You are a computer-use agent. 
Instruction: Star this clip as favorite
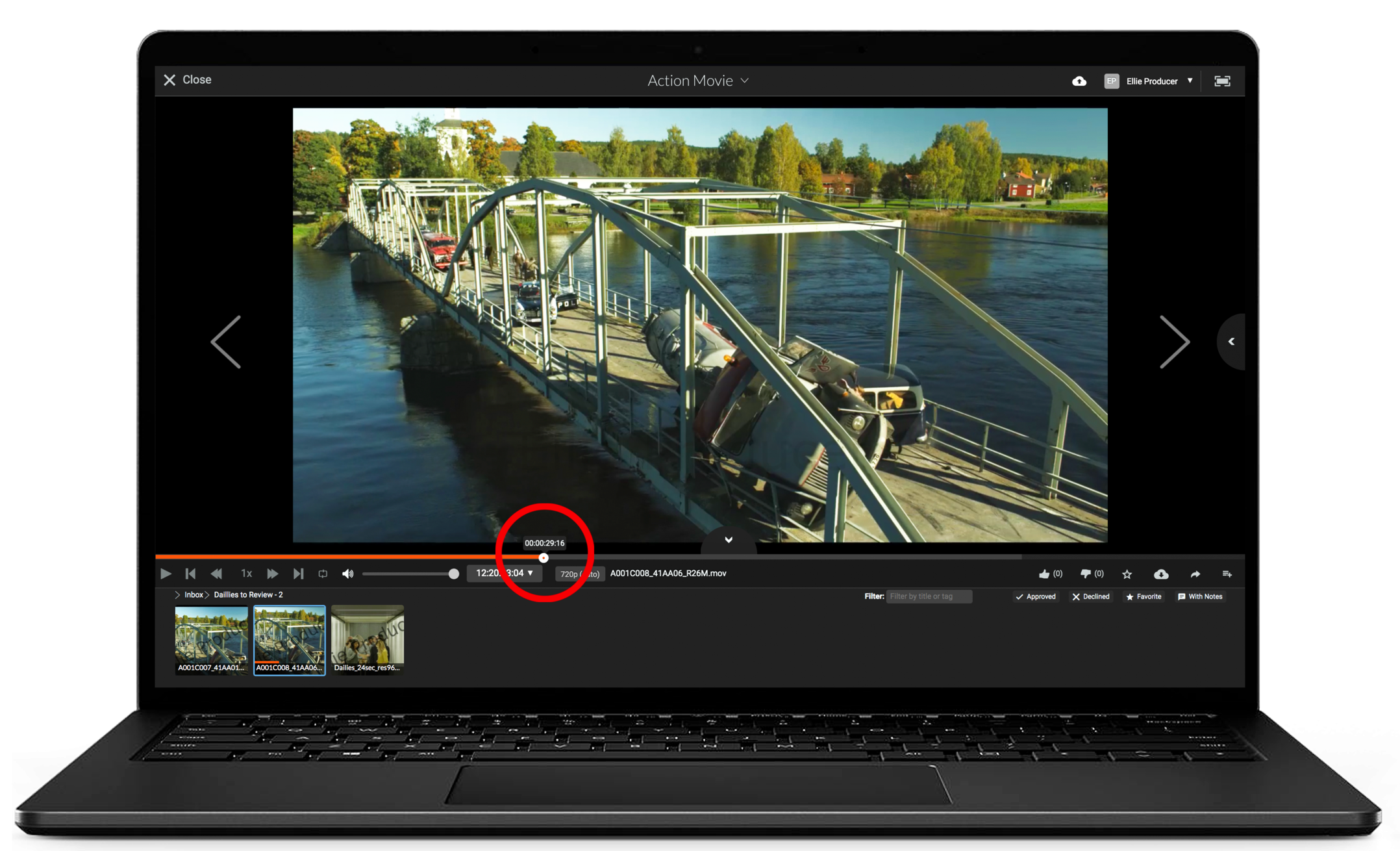coord(1127,574)
